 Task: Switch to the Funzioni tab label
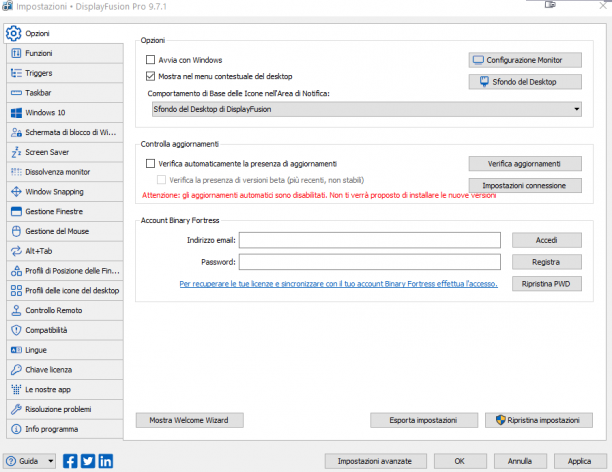[x=39, y=53]
